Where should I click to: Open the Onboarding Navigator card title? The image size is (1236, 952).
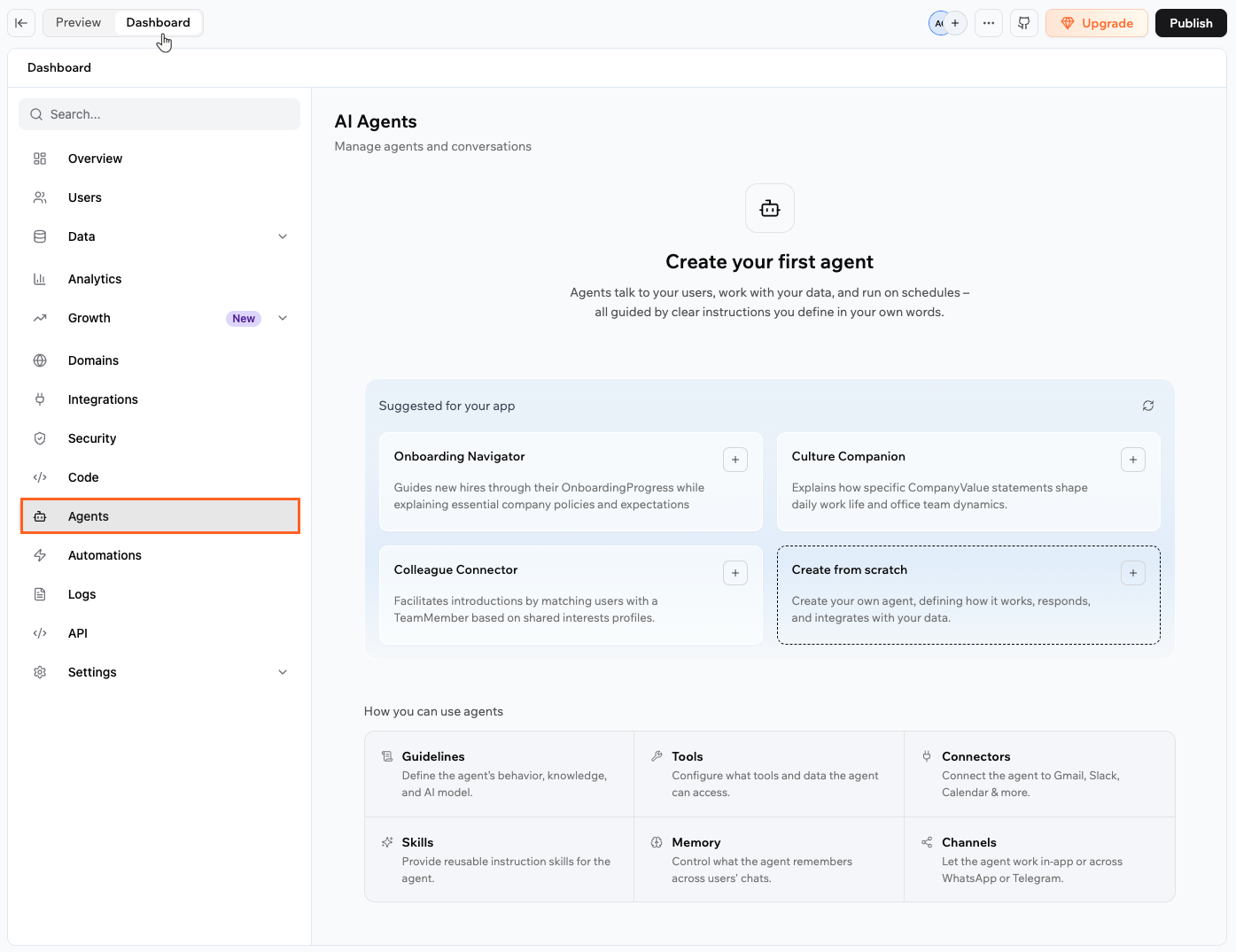pos(459,456)
